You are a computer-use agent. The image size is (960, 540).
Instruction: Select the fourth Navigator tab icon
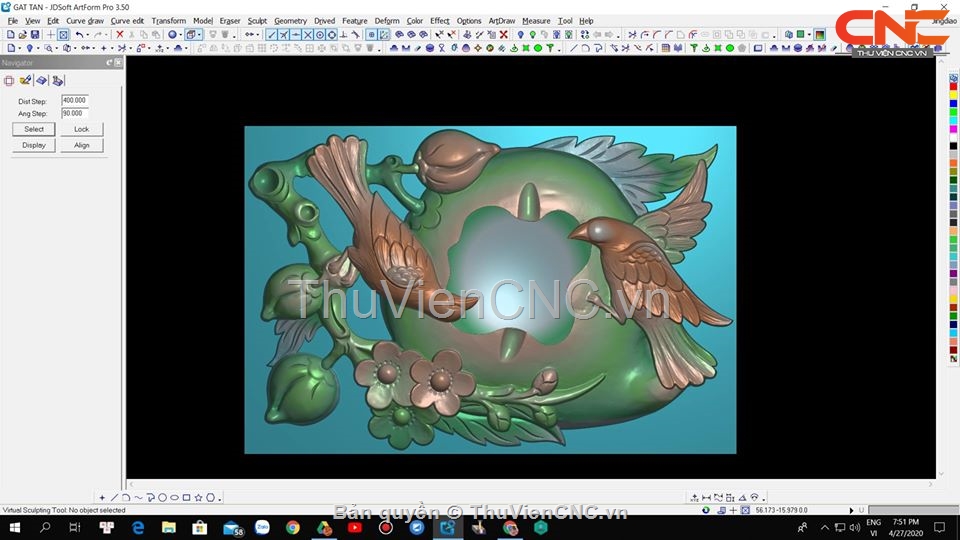pyautogui.click(x=58, y=80)
